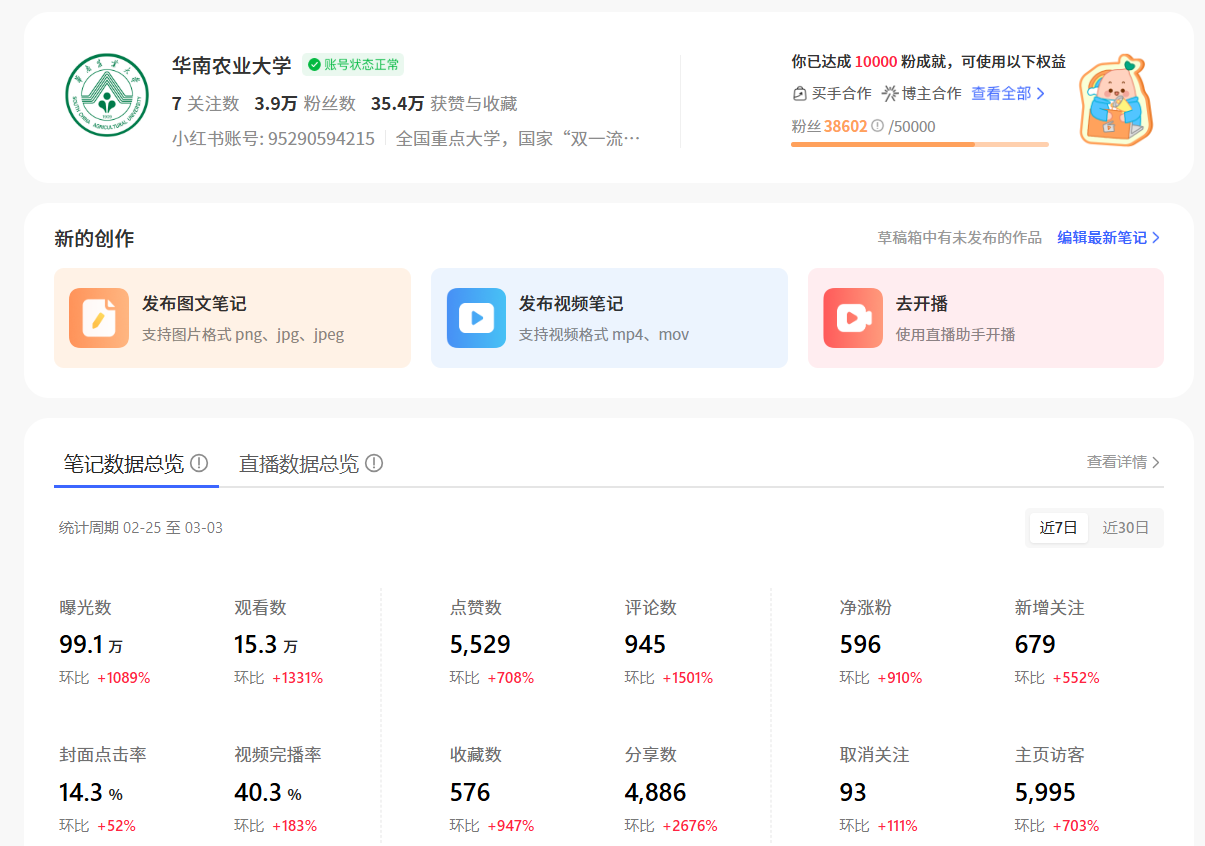This screenshot has width=1205, height=846.
Task: Click 草稿箱中有未发布的作品 notice
Action: pyautogui.click(x=960, y=238)
